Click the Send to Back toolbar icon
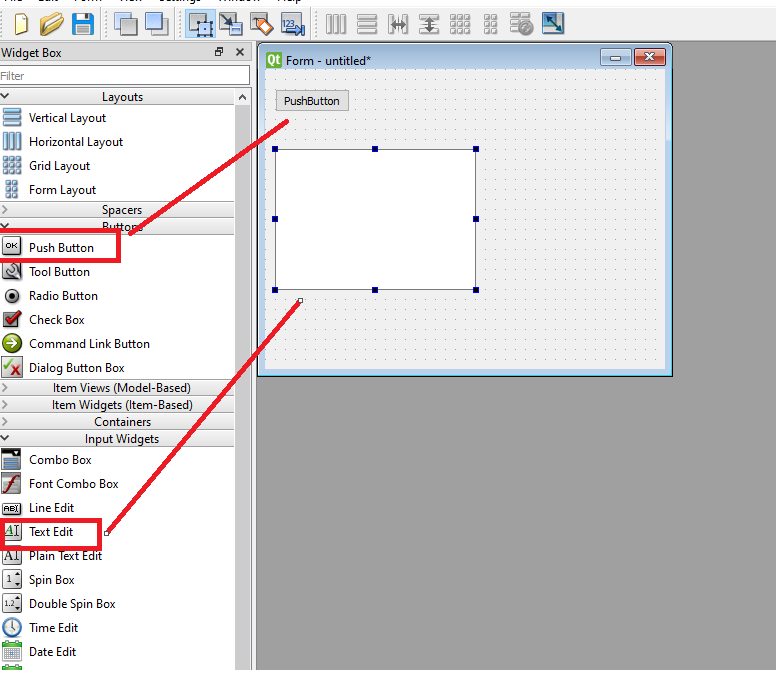 pyautogui.click(x=126, y=24)
